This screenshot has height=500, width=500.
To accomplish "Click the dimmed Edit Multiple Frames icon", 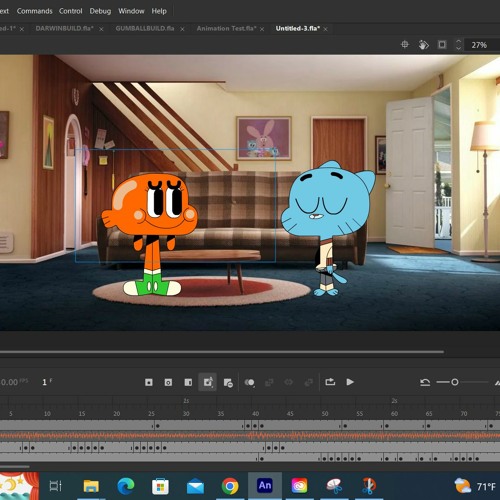I will coord(269,382).
